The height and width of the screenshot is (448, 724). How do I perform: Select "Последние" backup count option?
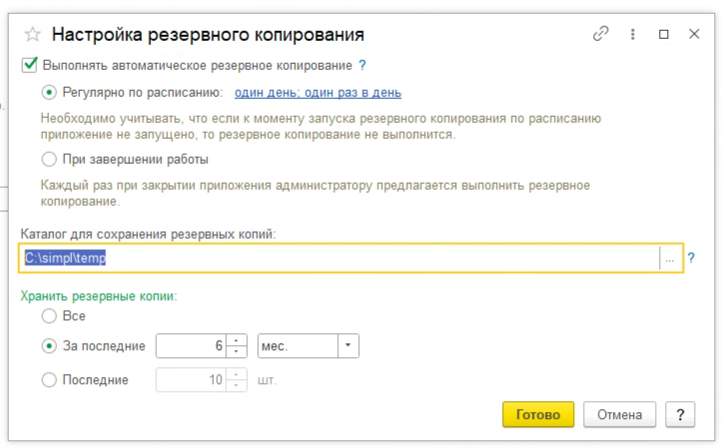pyautogui.click(x=50, y=380)
